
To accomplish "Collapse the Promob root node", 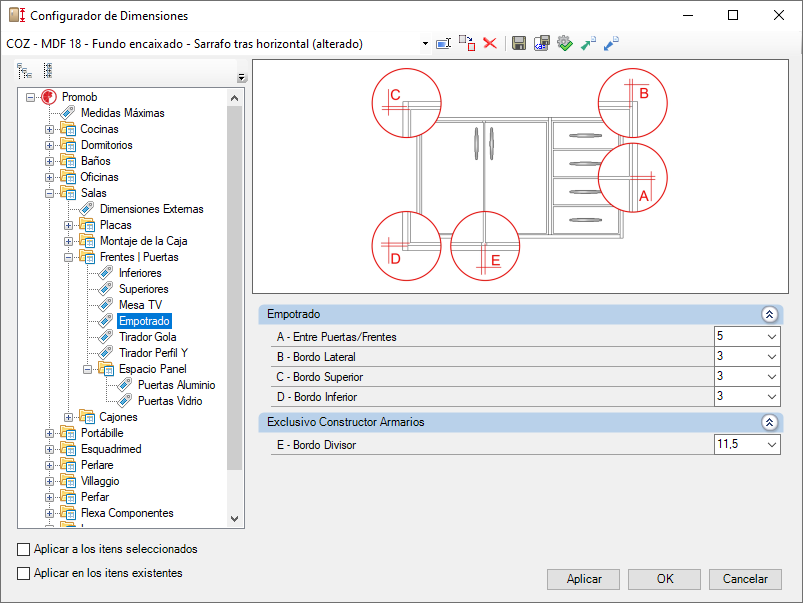I will (30, 97).
